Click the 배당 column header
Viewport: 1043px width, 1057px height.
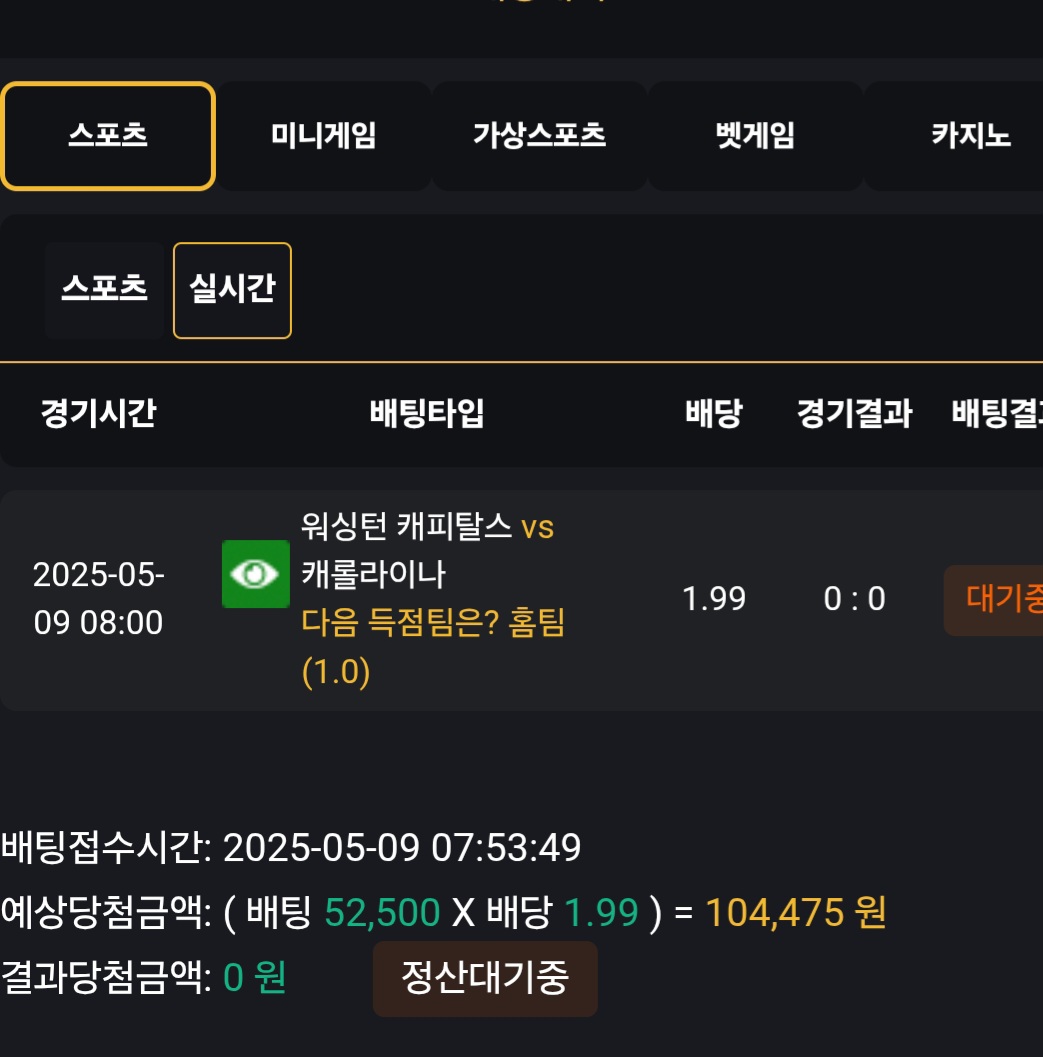[714, 413]
